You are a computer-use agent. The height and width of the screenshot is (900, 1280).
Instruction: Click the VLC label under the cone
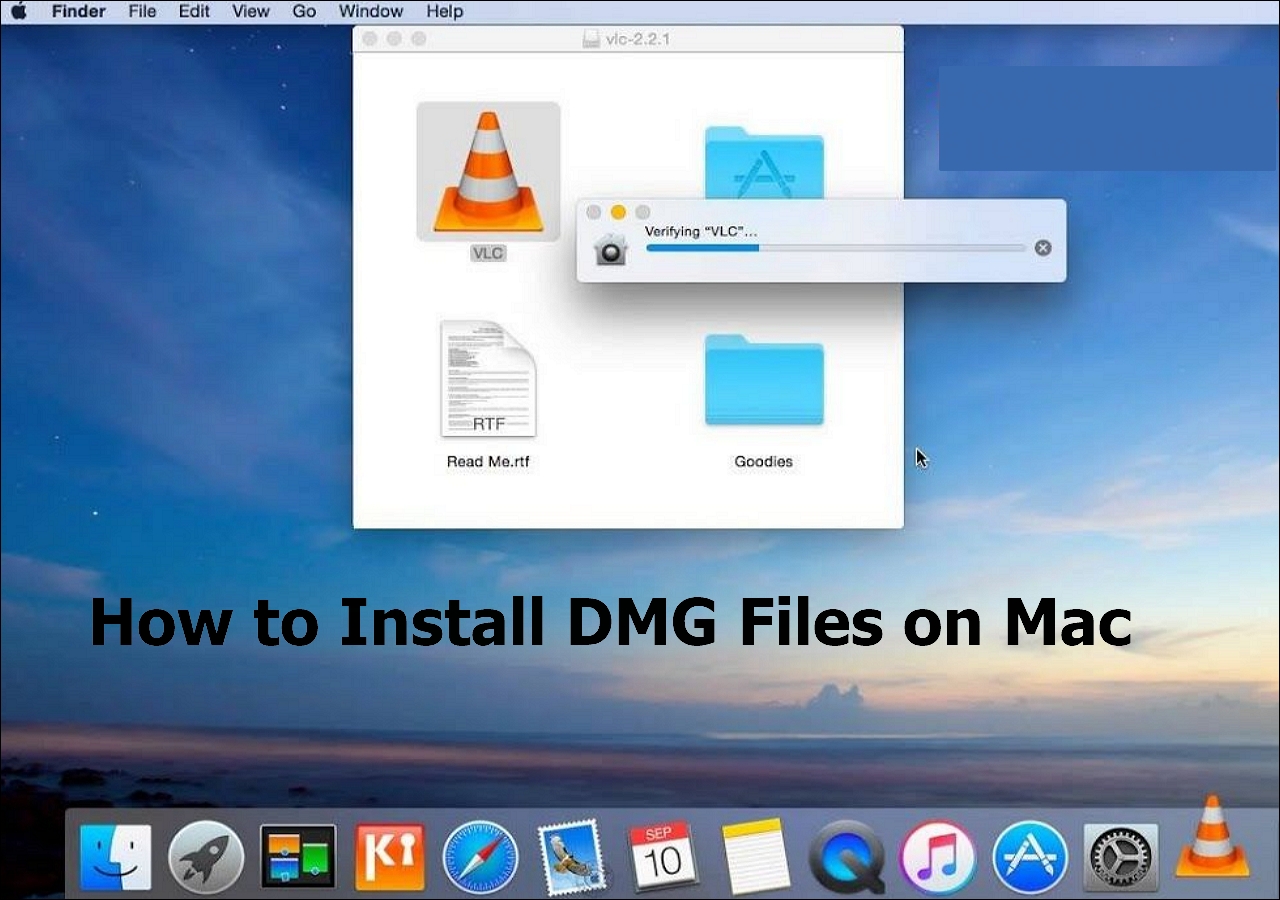tap(488, 253)
